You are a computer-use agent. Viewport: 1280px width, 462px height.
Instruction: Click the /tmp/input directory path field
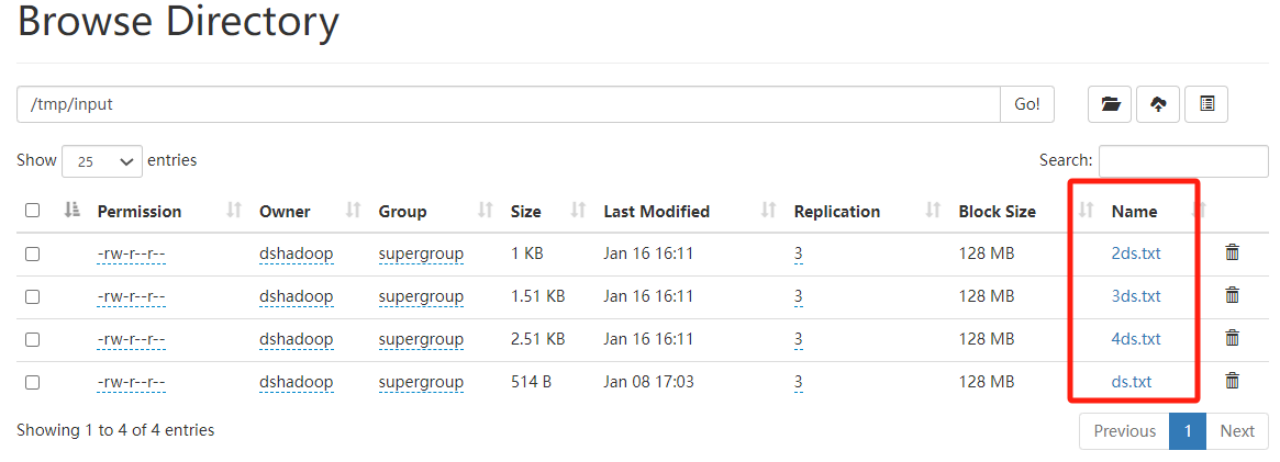[x=508, y=104]
